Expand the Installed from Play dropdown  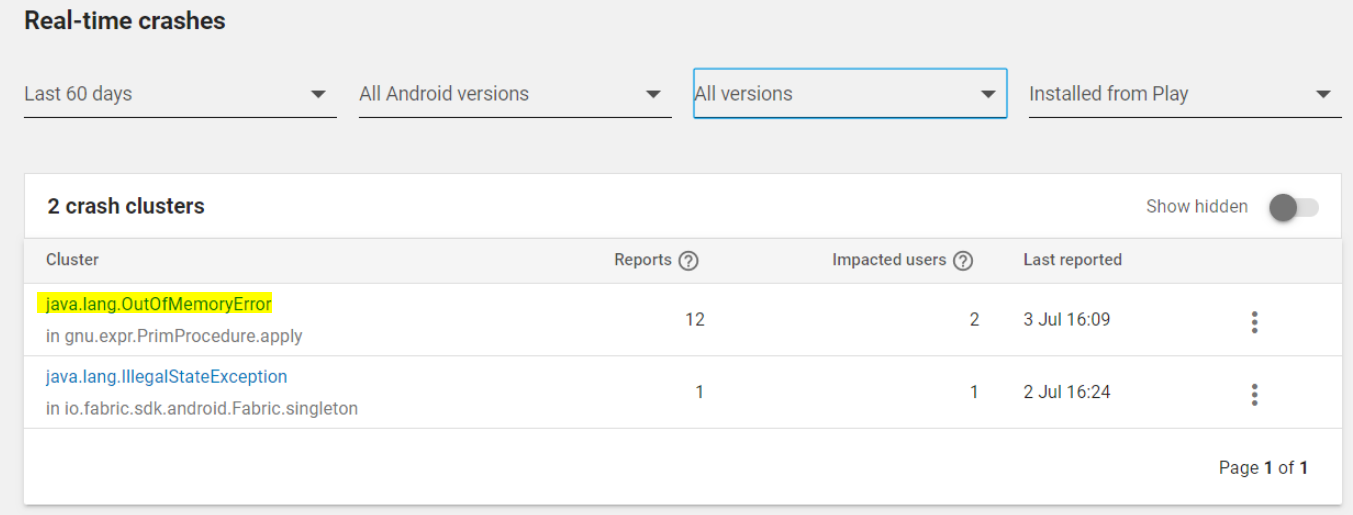(x=1185, y=94)
